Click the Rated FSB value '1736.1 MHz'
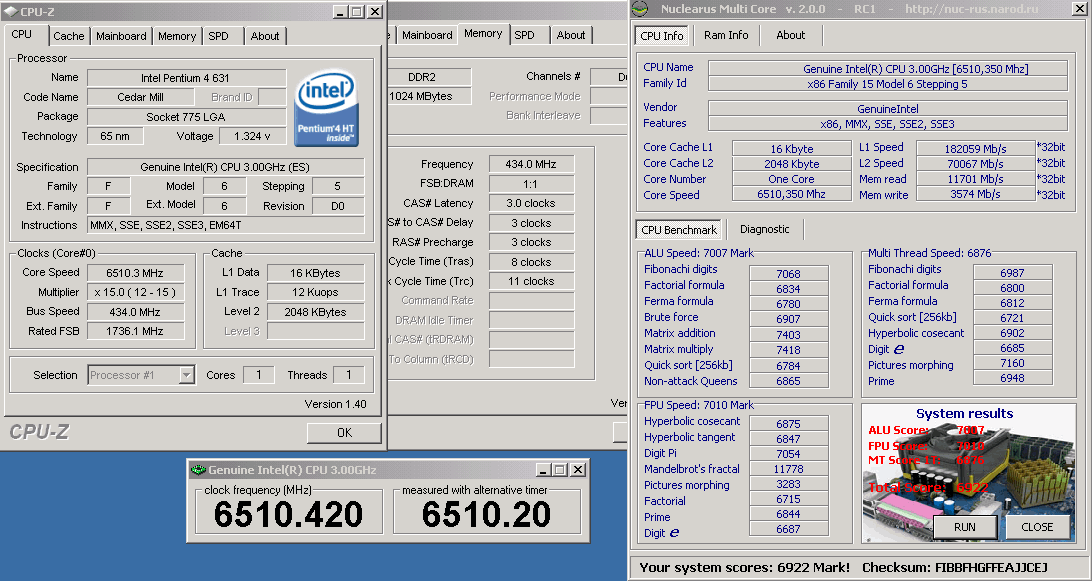The width and height of the screenshot is (1092, 581). (135, 332)
